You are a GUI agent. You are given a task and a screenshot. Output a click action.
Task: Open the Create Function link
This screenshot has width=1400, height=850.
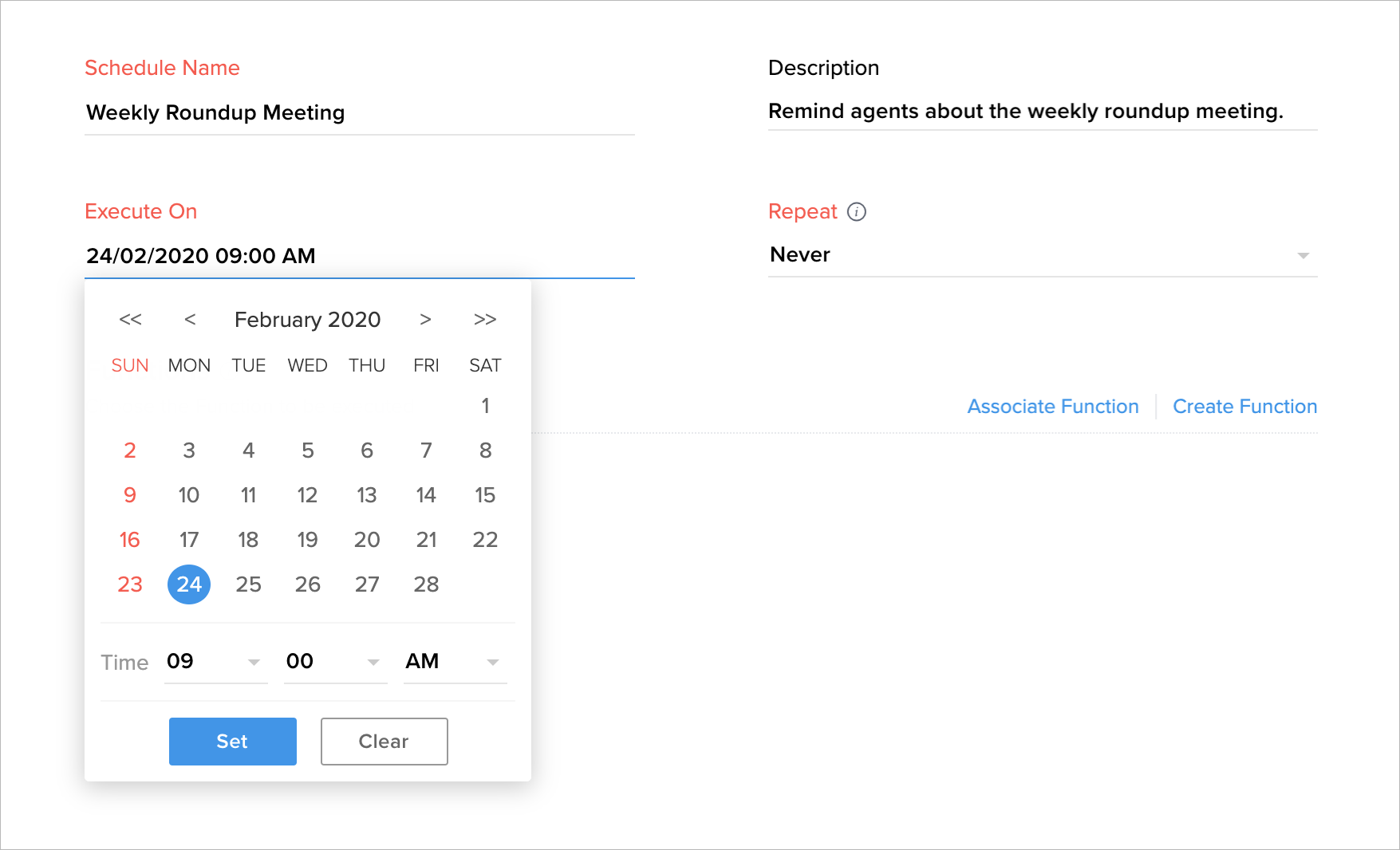1244,407
